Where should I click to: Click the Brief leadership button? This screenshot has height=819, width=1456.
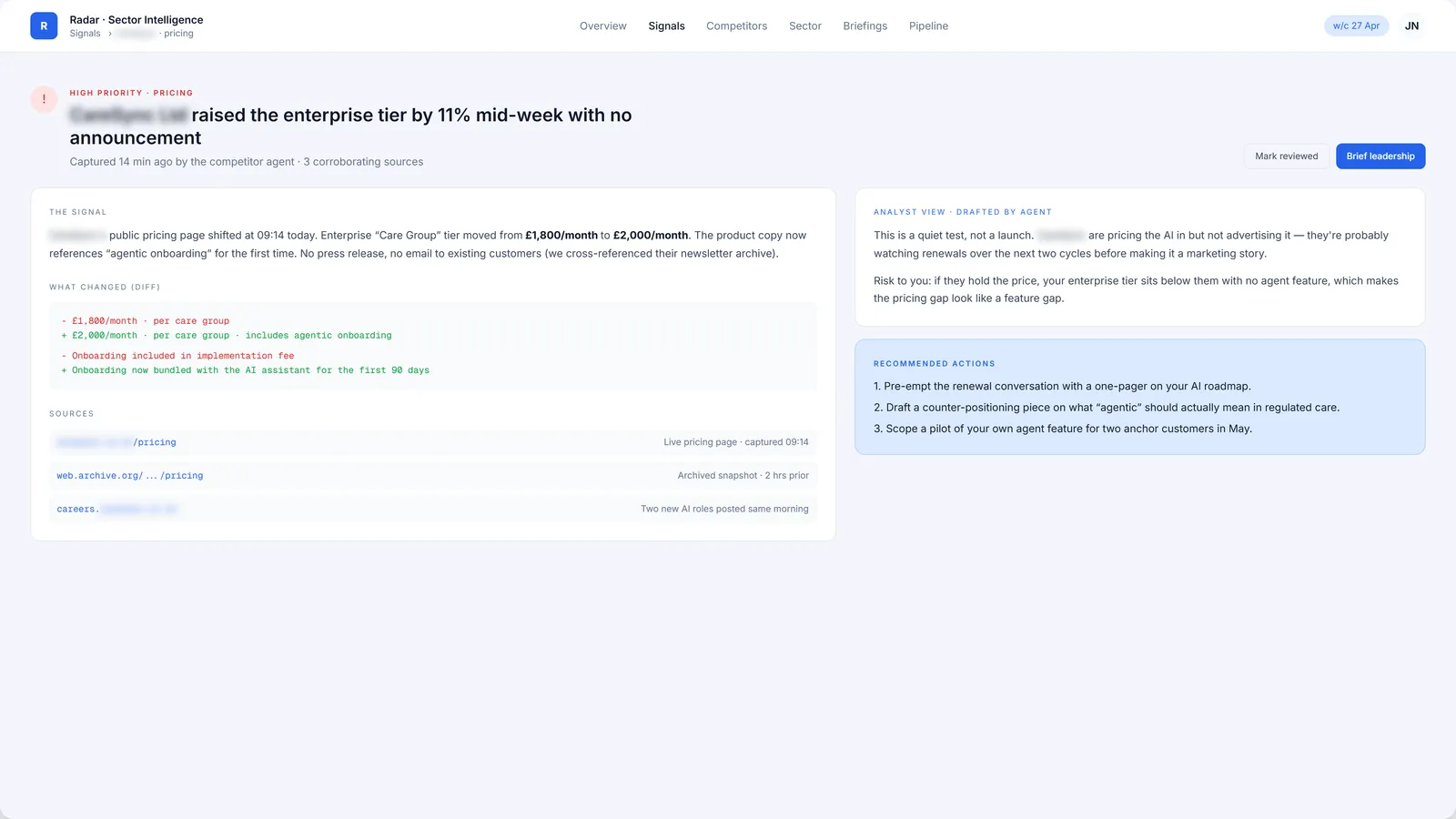(1380, 157)
